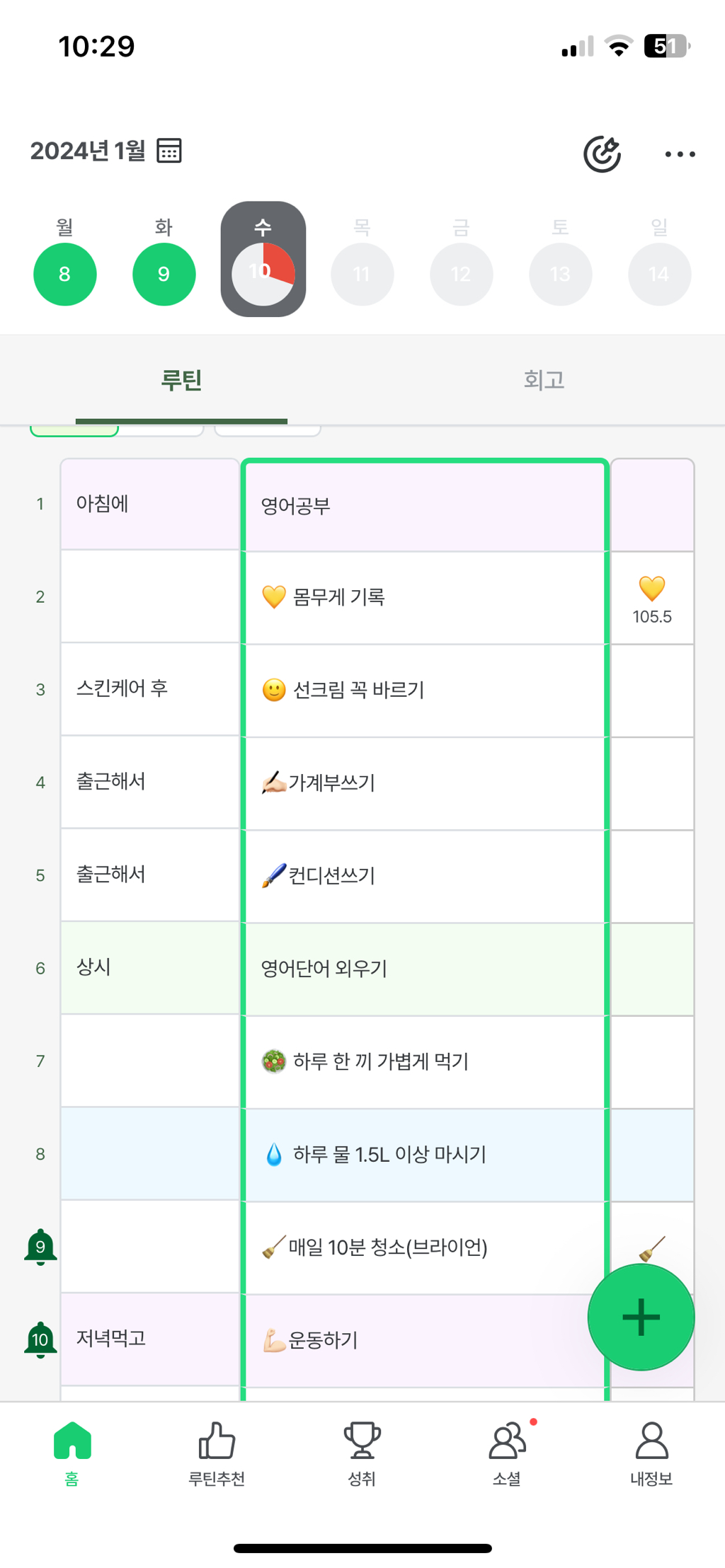Tap the green plus add button
The image size is (725, 1568).
point(641,1317)
